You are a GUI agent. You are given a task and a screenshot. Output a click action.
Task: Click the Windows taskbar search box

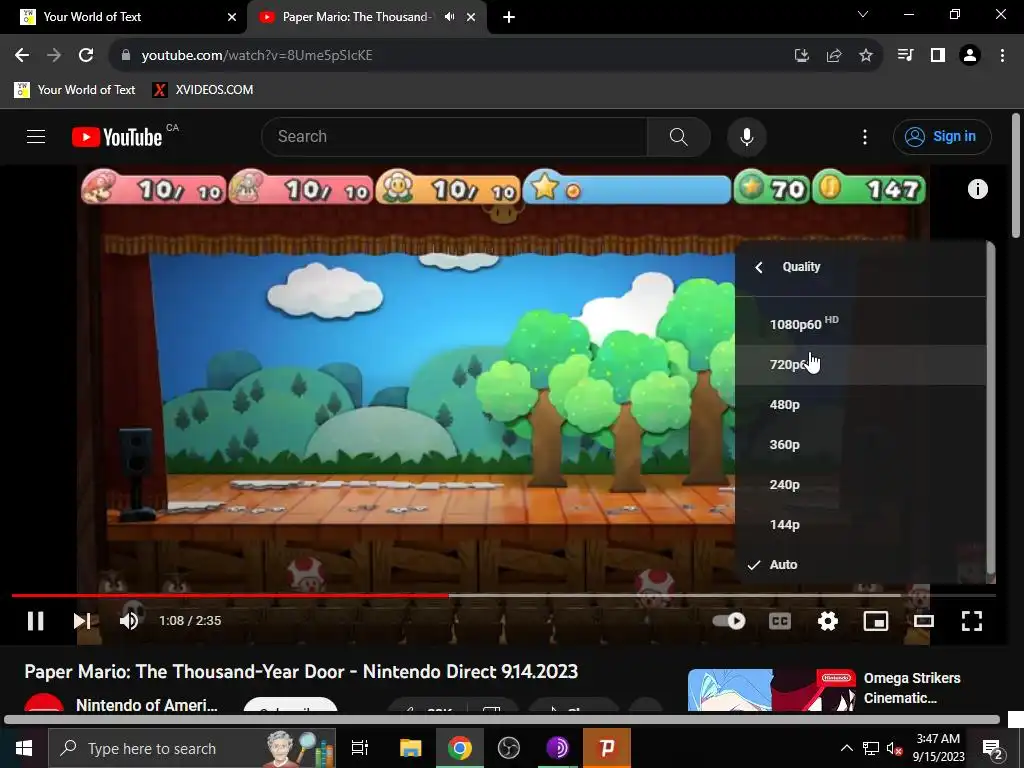tap(192, 748)
